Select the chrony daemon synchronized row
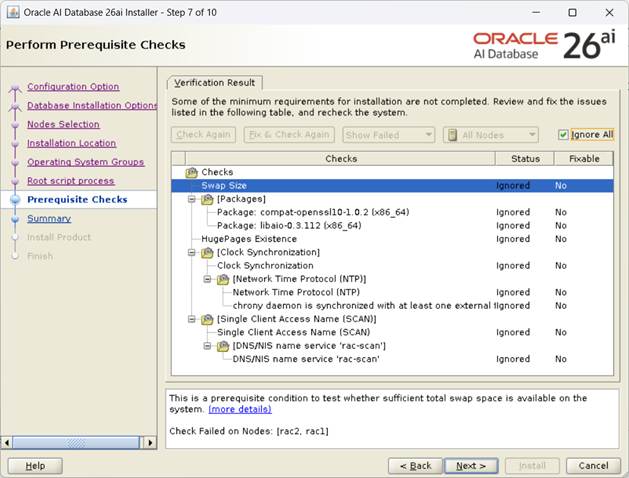 [392, 306]
